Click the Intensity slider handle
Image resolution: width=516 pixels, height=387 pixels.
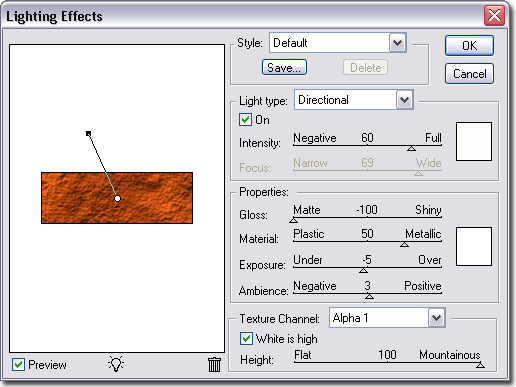(x=411, y=148)
